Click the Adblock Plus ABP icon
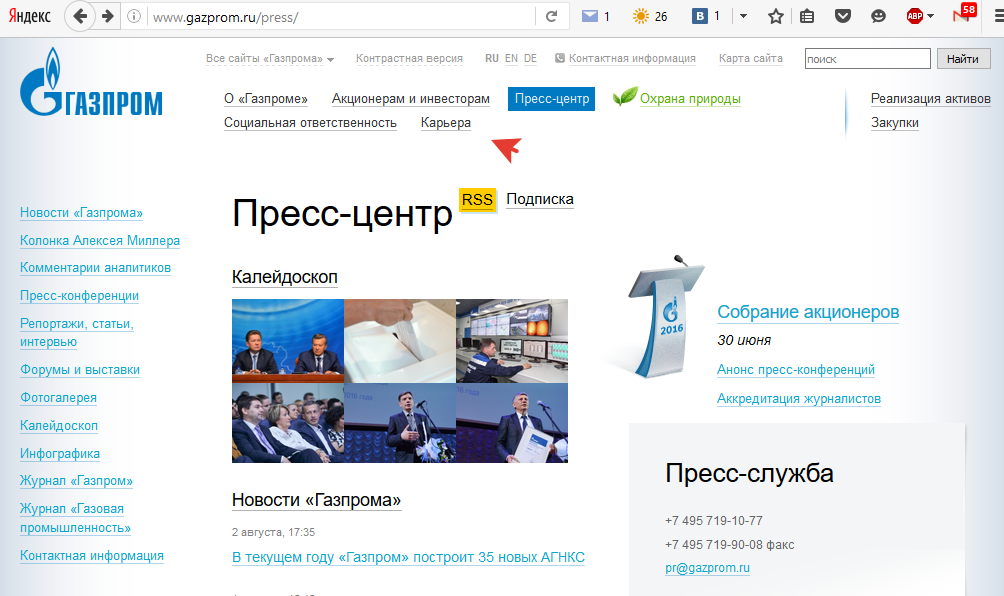Screen dimensions: 1004x596 tap(914, 17)
